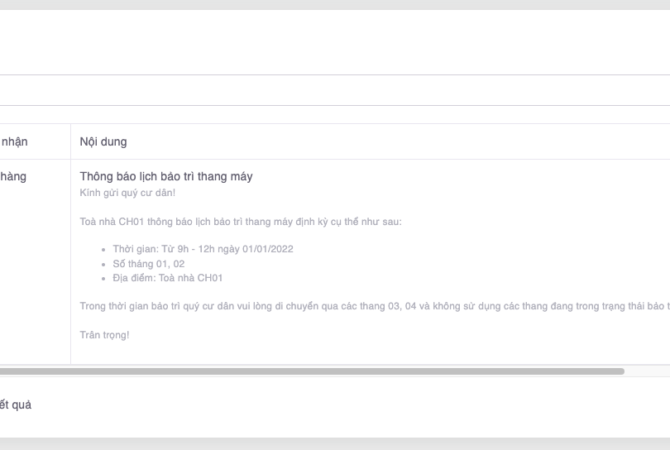Click the "Toà nhà CH01 thông báo" paragraph
This screenshot has height=450, width=670.
tap(240, 221)
